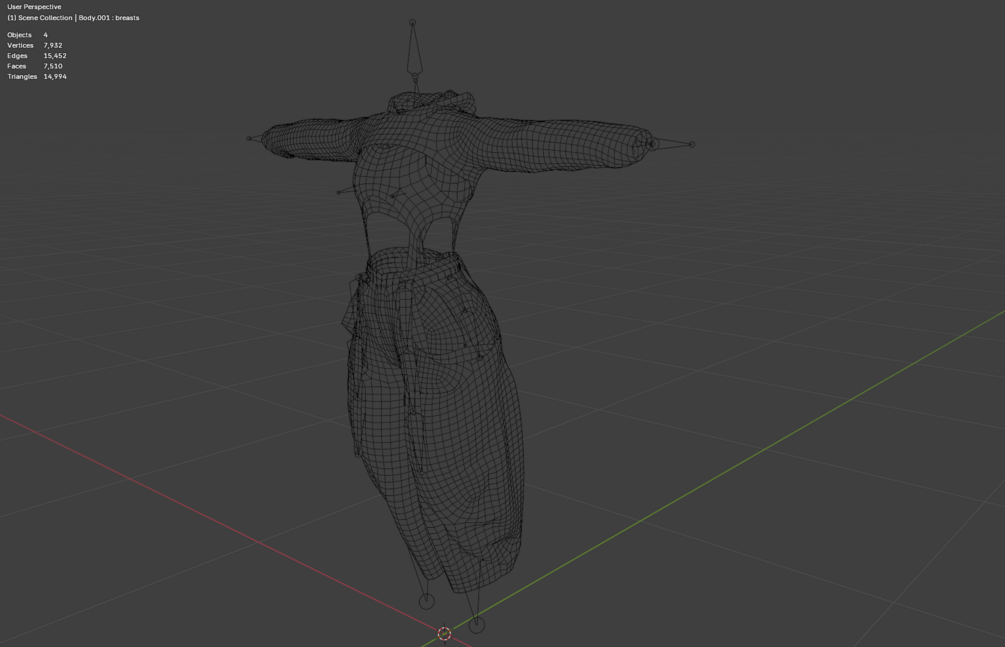Select the bone joint at the neck base
Viewport: 1005px width, 647px height.
[x=416, y=80]
